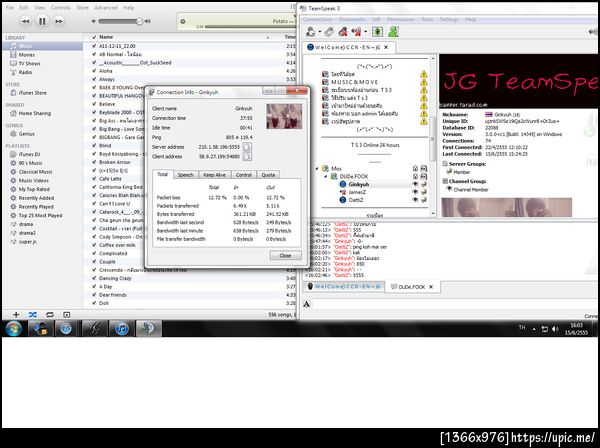Click TeamSpeak mute microphone icon
This screenshot has height=448, width=600.
(x=343, y=32)
